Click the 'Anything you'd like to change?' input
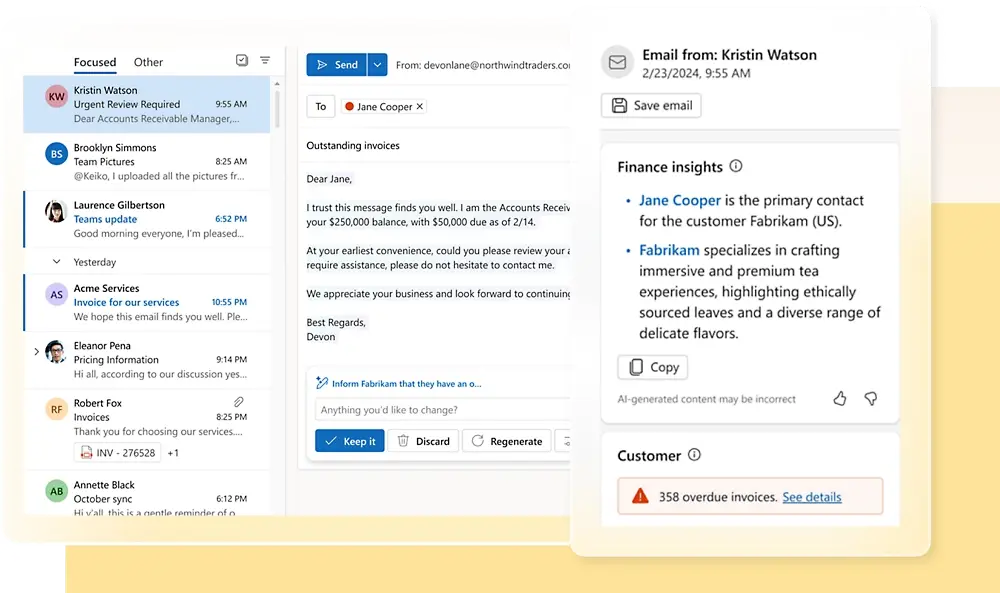 [x=443, y=409]
